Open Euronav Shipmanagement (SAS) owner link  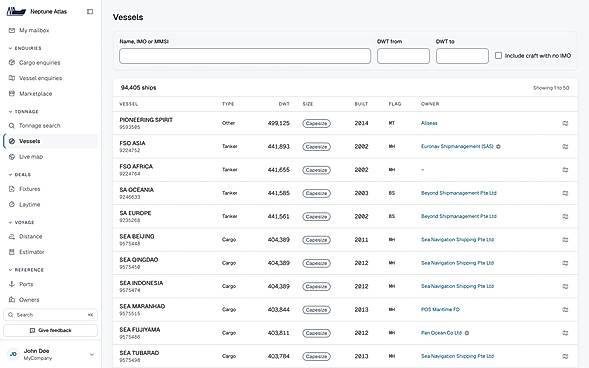coord(457,146)
